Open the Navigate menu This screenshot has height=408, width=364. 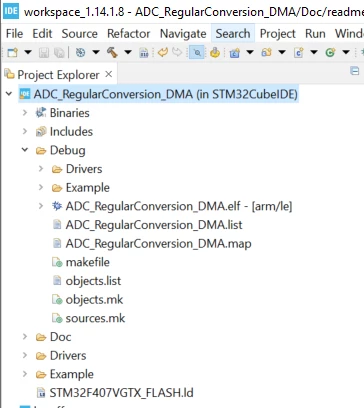click(x=183, y=34)
